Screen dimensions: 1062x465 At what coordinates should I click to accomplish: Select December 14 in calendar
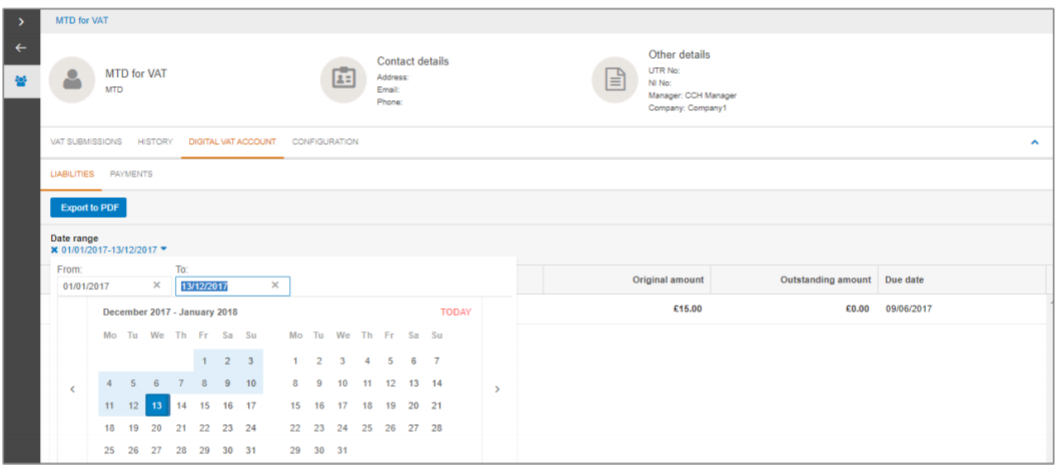click(x=181, y=405)
